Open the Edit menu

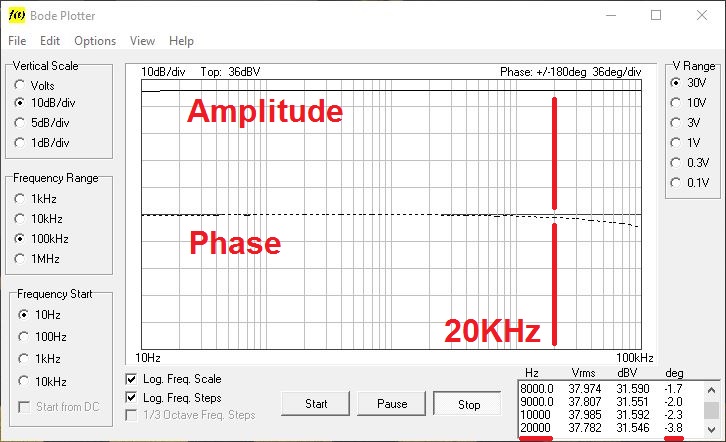(x=50, y=41)
